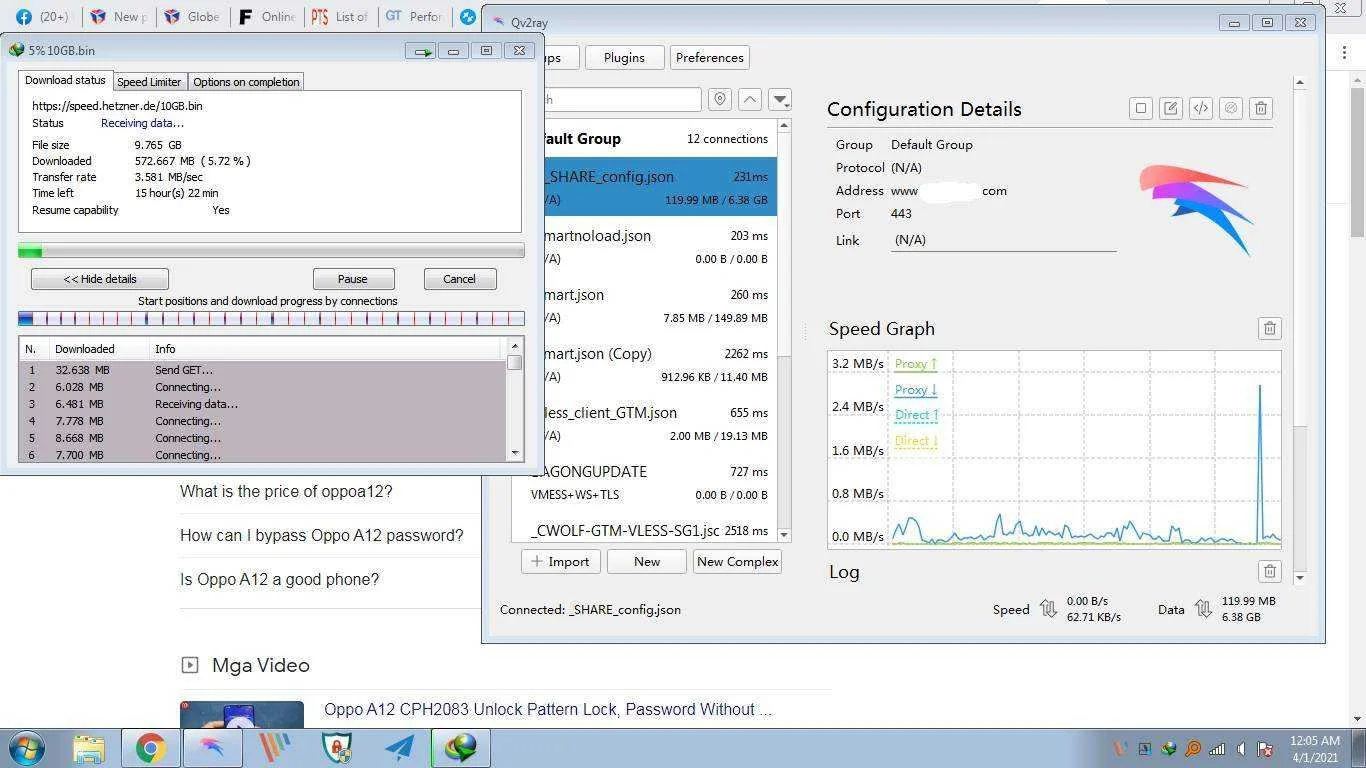
Task: Click the striped red app icon in the taskbar
Action: coord(275,748)
